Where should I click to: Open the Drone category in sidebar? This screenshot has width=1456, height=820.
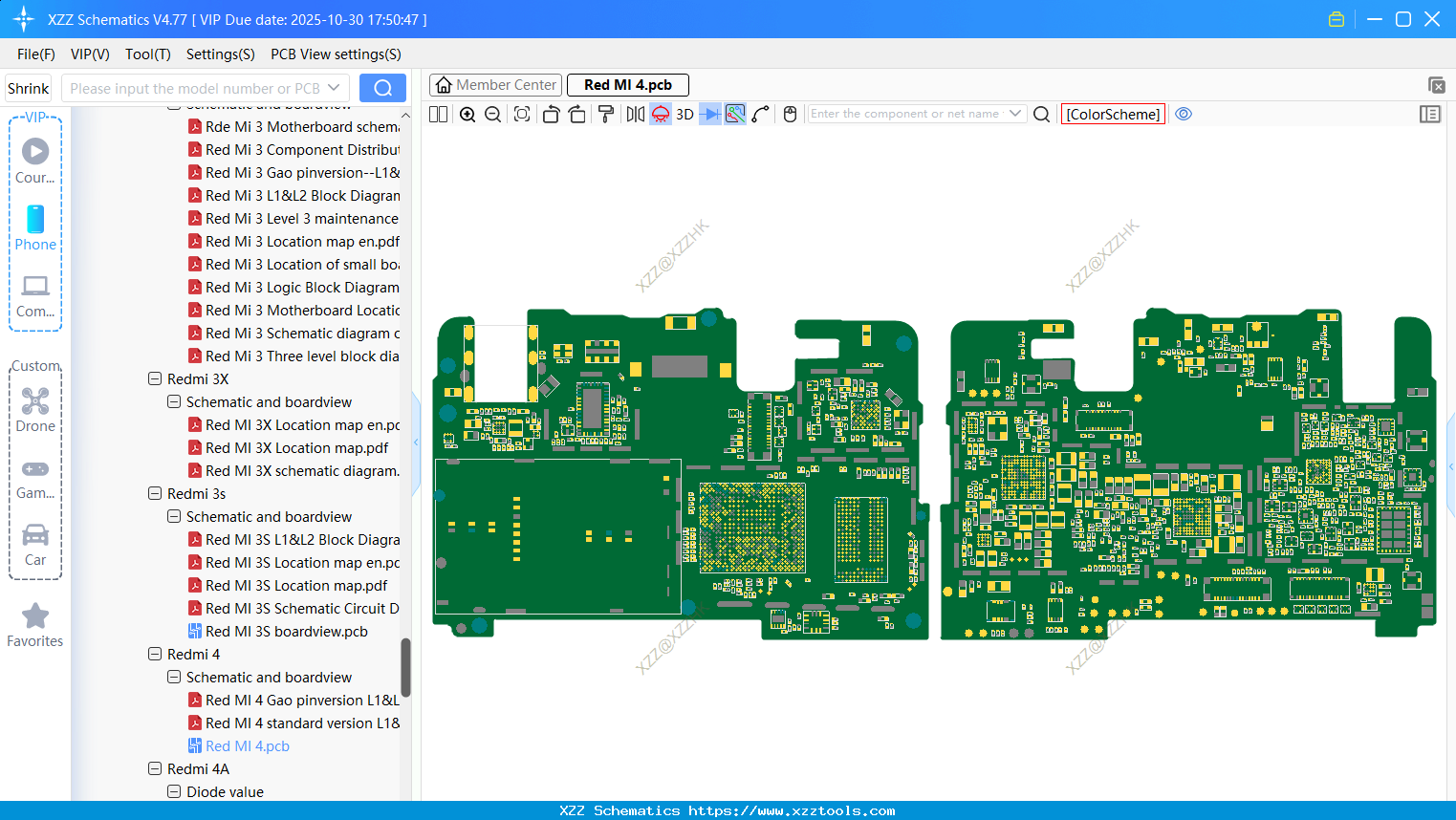pos(35,410)
